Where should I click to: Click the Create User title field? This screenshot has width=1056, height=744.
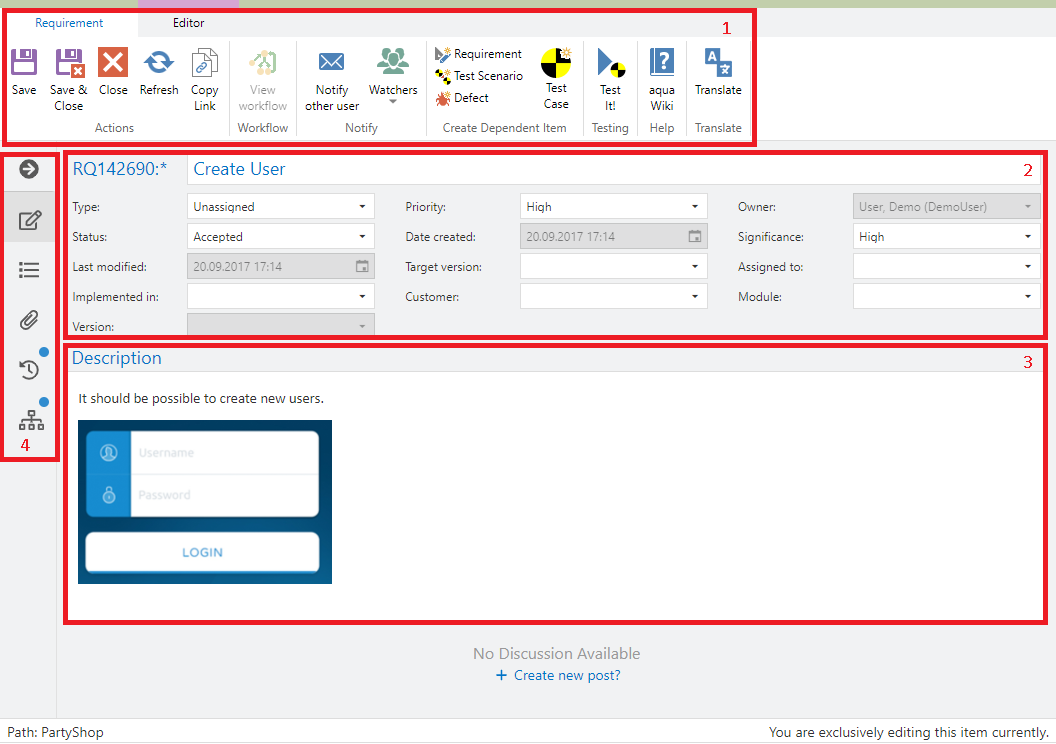600,169
